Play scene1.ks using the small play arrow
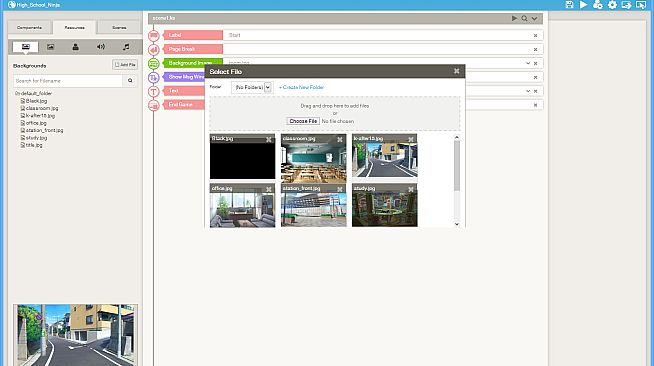654x366 pixels. click(514, 18)
